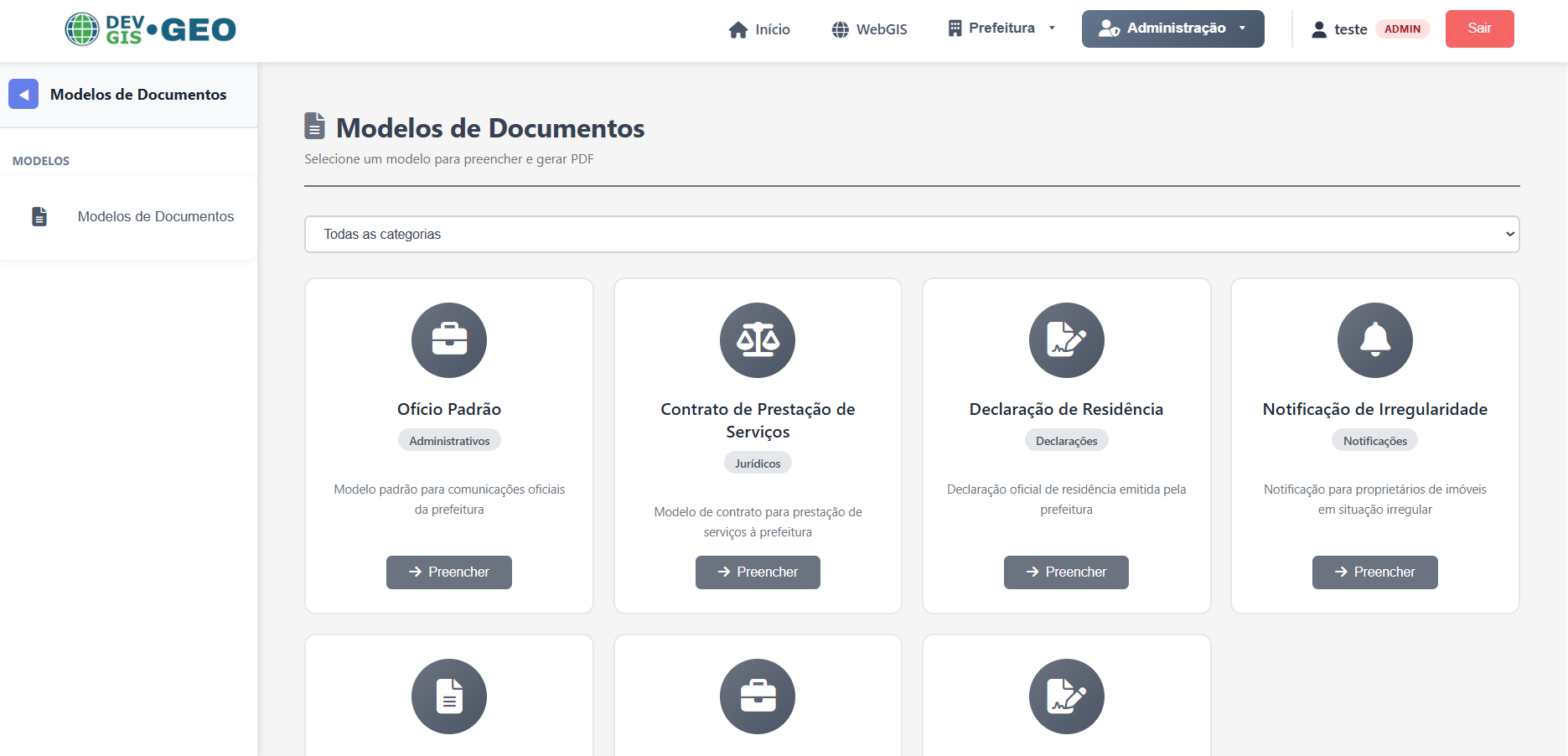Image resolution: width=1568 pixels, height=756 pixels.
Task: Click the scales icon on Contrato de Prestação card
Action: [x=757, y=340]
